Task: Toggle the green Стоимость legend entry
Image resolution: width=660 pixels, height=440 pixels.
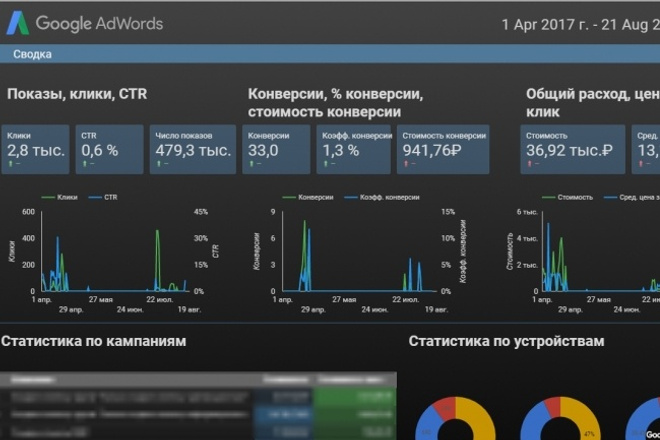Action: point(567,197)
